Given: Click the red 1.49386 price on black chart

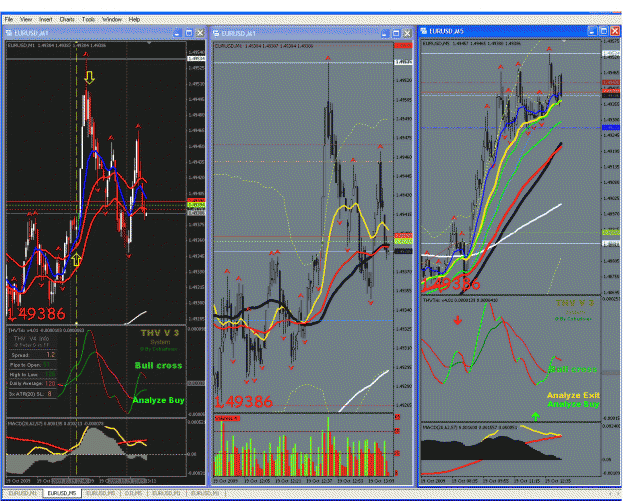Looking at the screenshot, I should point(36,314).
